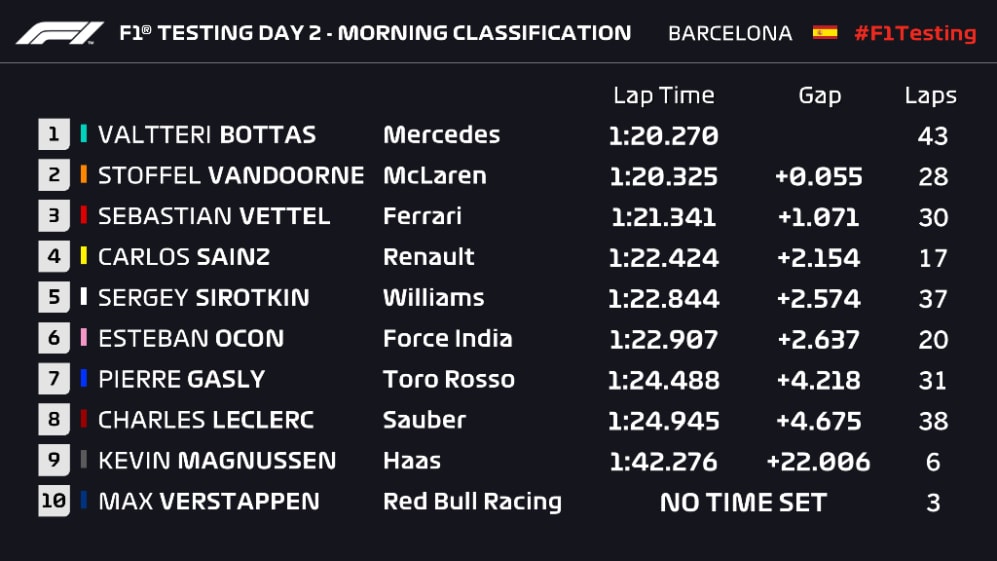Click the orange McLaren color bar

pos(84,175)
